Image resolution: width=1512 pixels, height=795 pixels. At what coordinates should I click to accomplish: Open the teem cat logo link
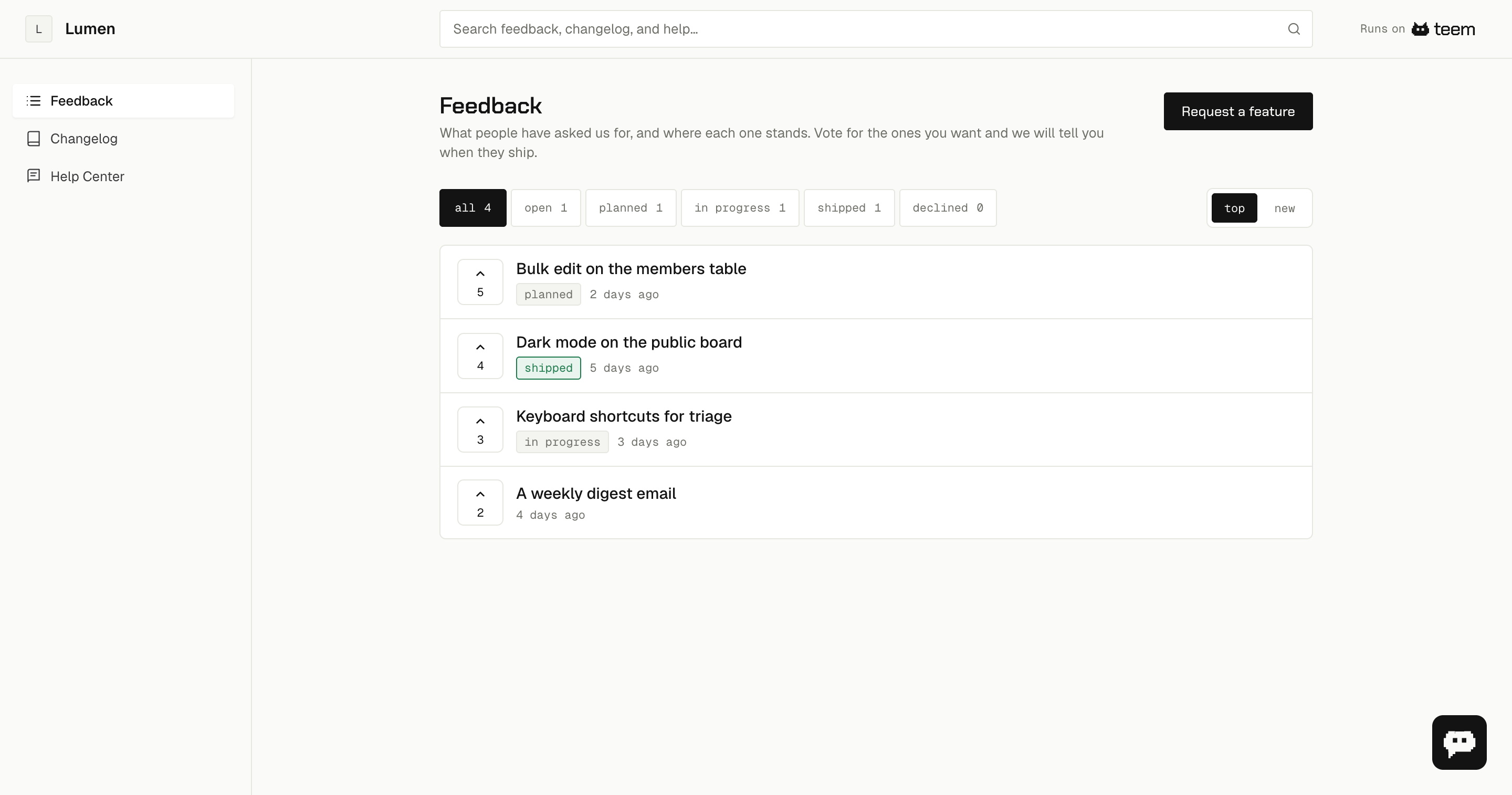tap(1443, 29)
